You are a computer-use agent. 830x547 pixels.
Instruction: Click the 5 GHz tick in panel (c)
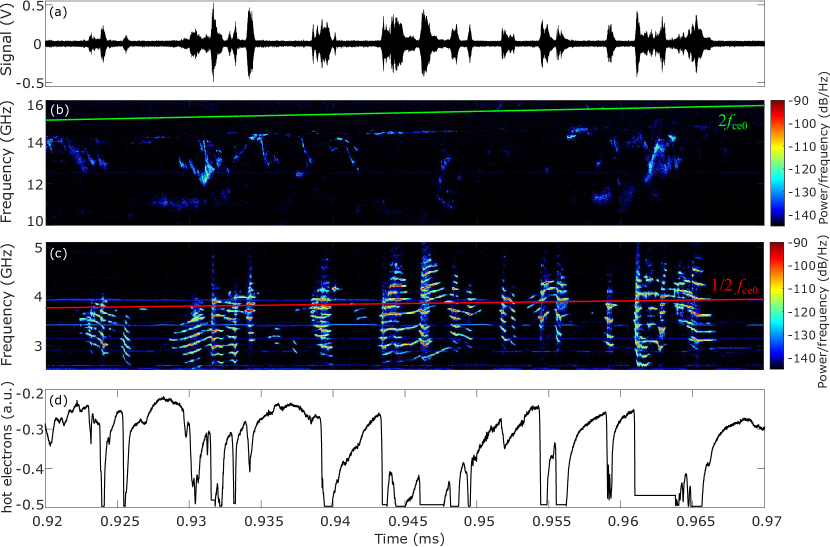[x=38, y=248]
